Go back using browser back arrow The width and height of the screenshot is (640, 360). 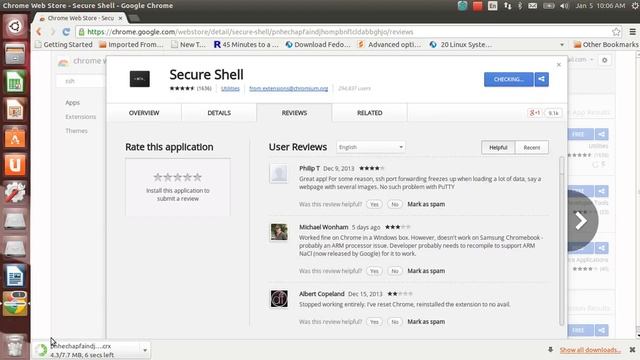[39, 32]
